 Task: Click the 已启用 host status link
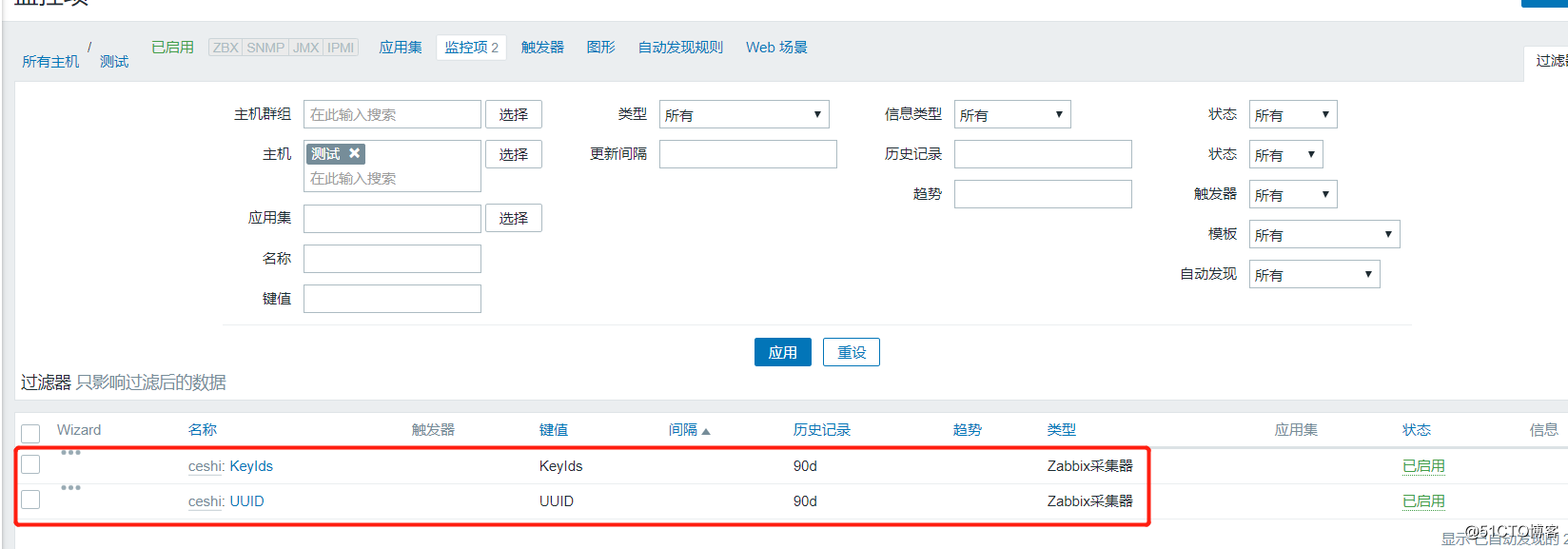172,47
